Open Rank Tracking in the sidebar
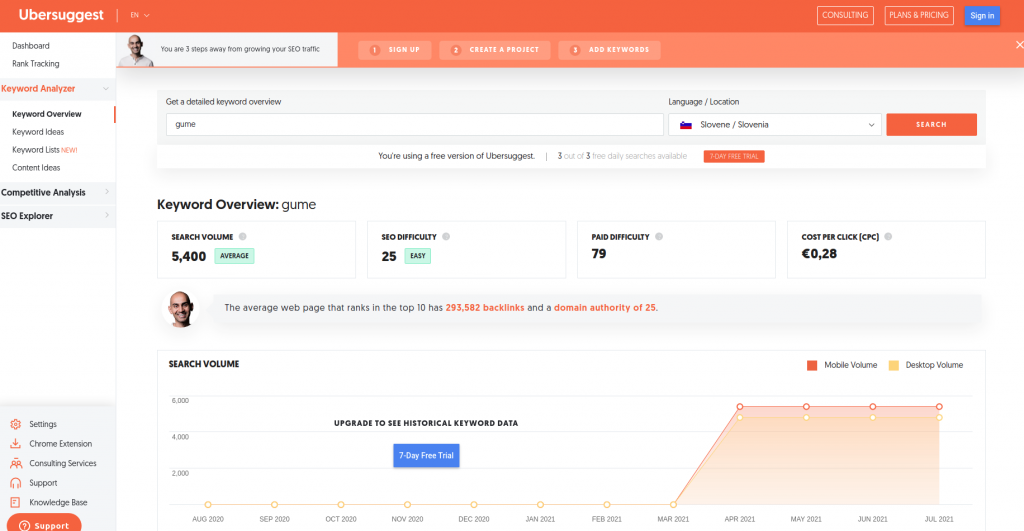This screenshot has height=531, width=1024. pos(35,63)
